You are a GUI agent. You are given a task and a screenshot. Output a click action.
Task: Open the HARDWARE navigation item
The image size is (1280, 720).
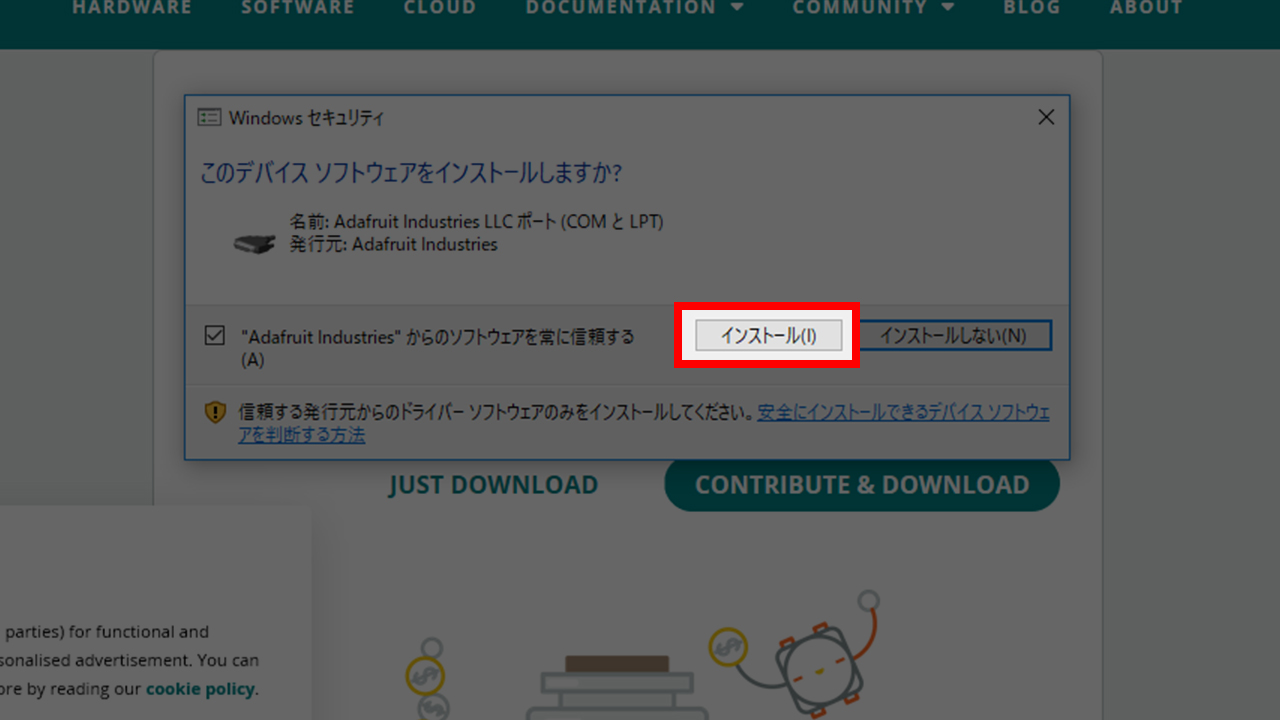tap(132, 8)
